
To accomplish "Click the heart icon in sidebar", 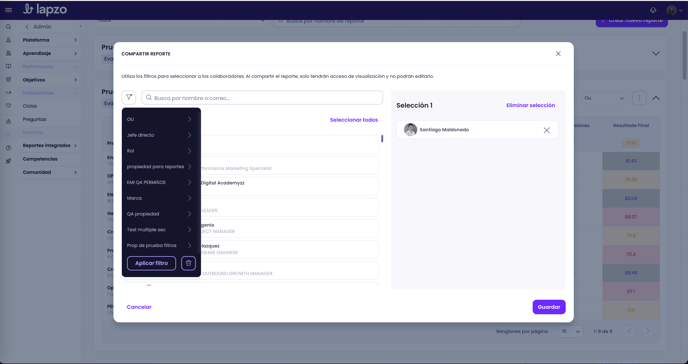I will (x=8, y=106).
